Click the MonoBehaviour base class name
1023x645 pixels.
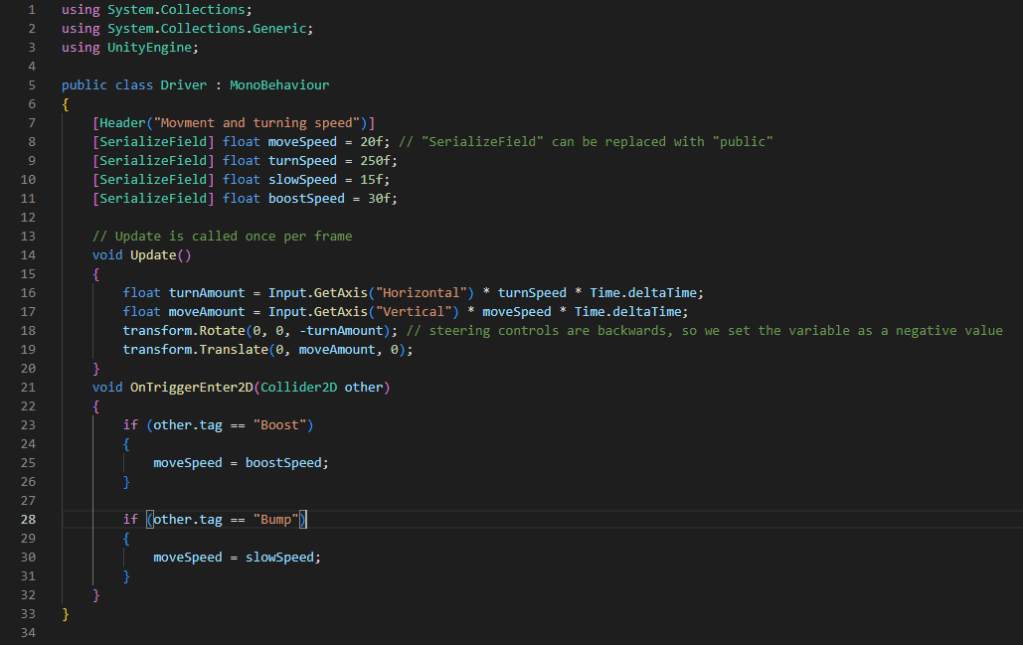pyautogui.click(x=279, y=85)
